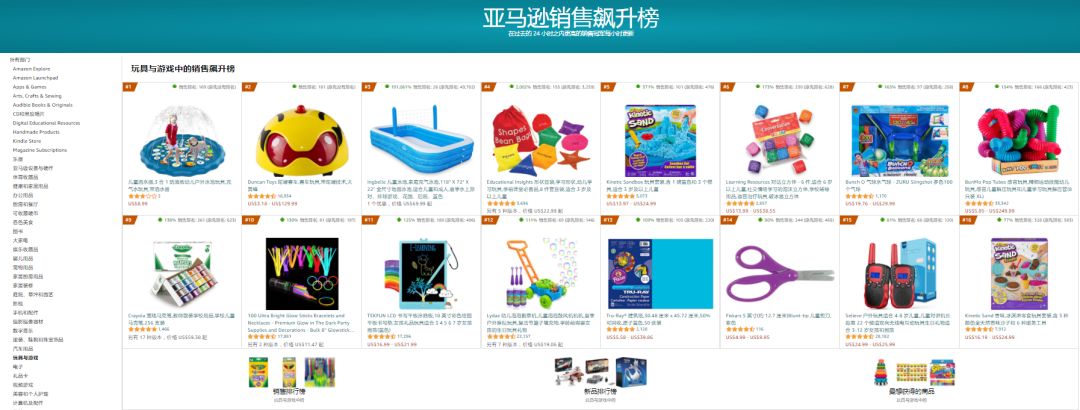Select Kindle Store in the department list

click(26, 141)
